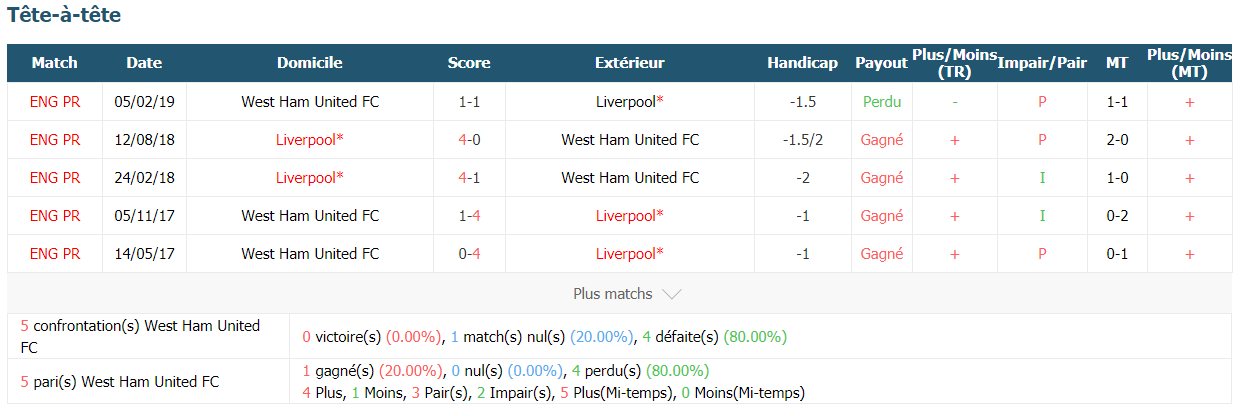Click the Tête-à-tête section heading

64,16
